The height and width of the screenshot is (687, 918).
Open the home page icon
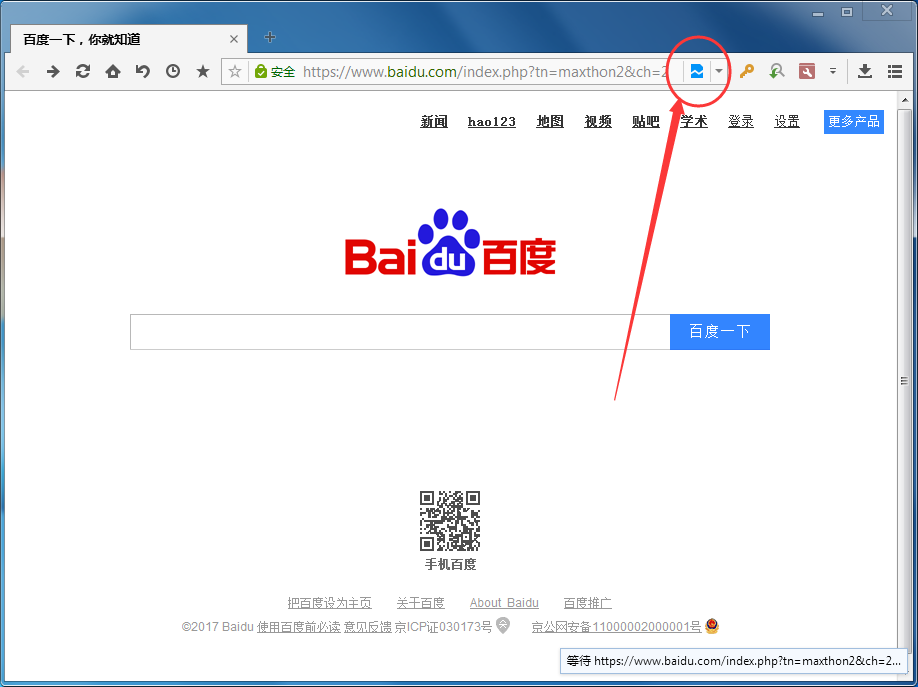click(113, 71)
